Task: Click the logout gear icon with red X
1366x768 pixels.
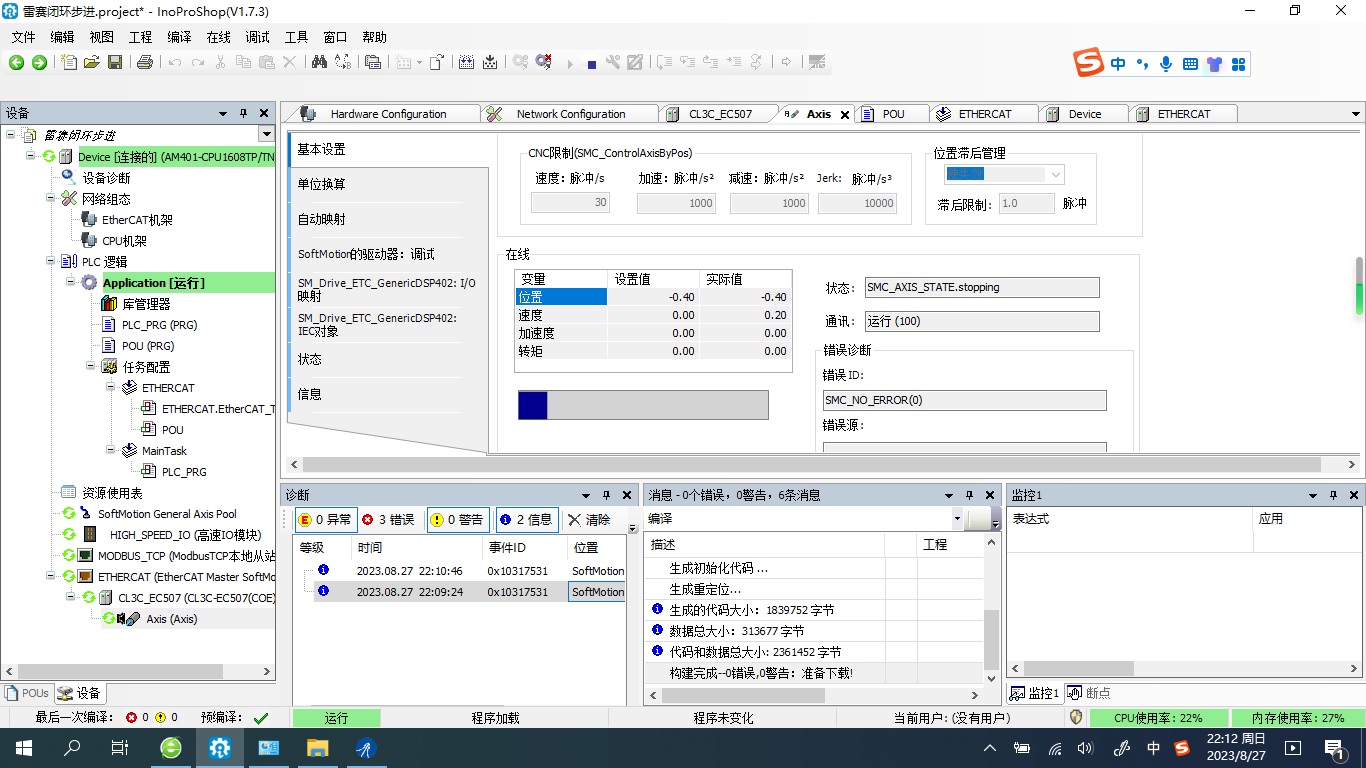Action: 544,62
